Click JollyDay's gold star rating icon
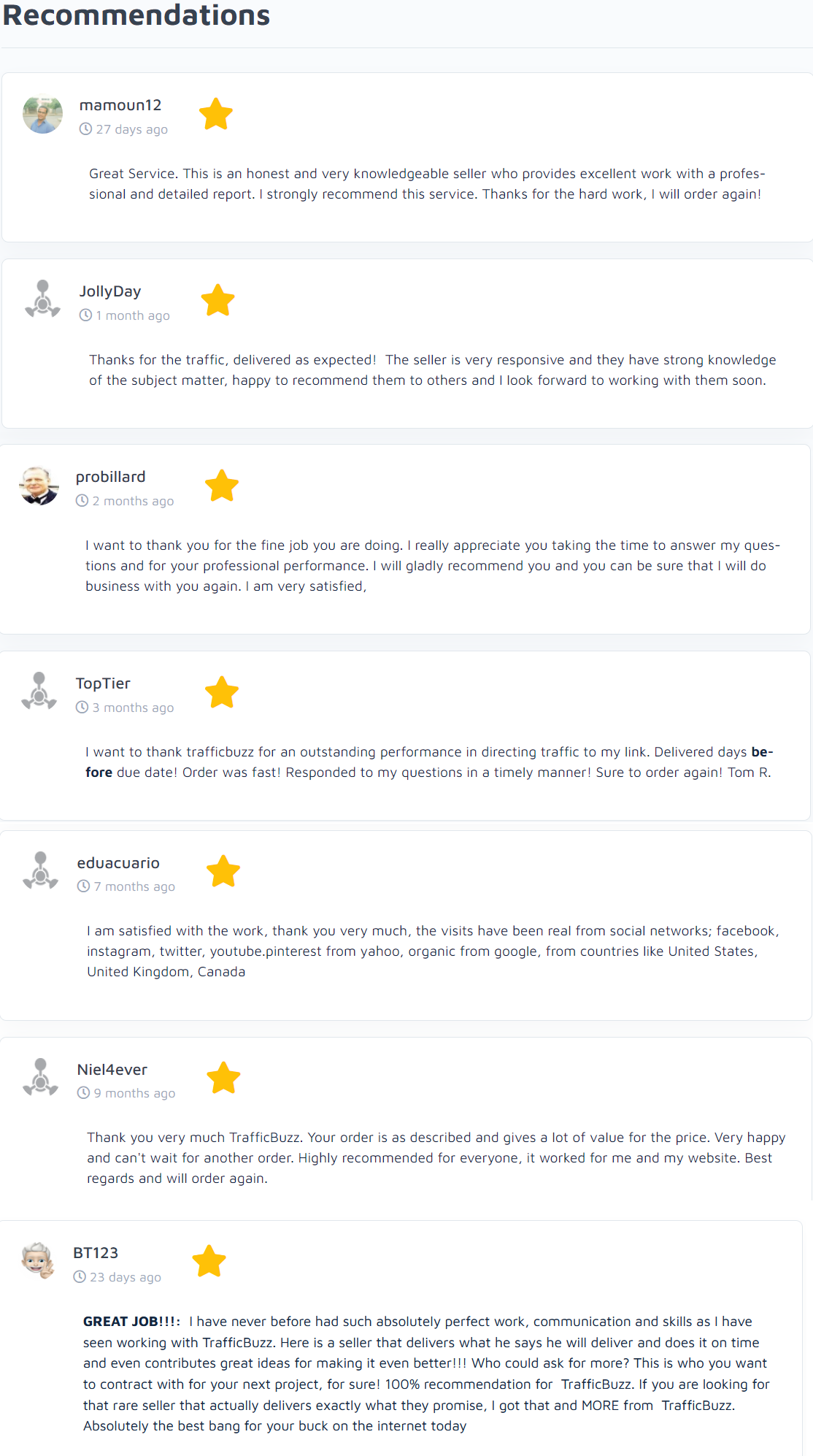This screenshot has height=1456, width=813. click(217, 300)
